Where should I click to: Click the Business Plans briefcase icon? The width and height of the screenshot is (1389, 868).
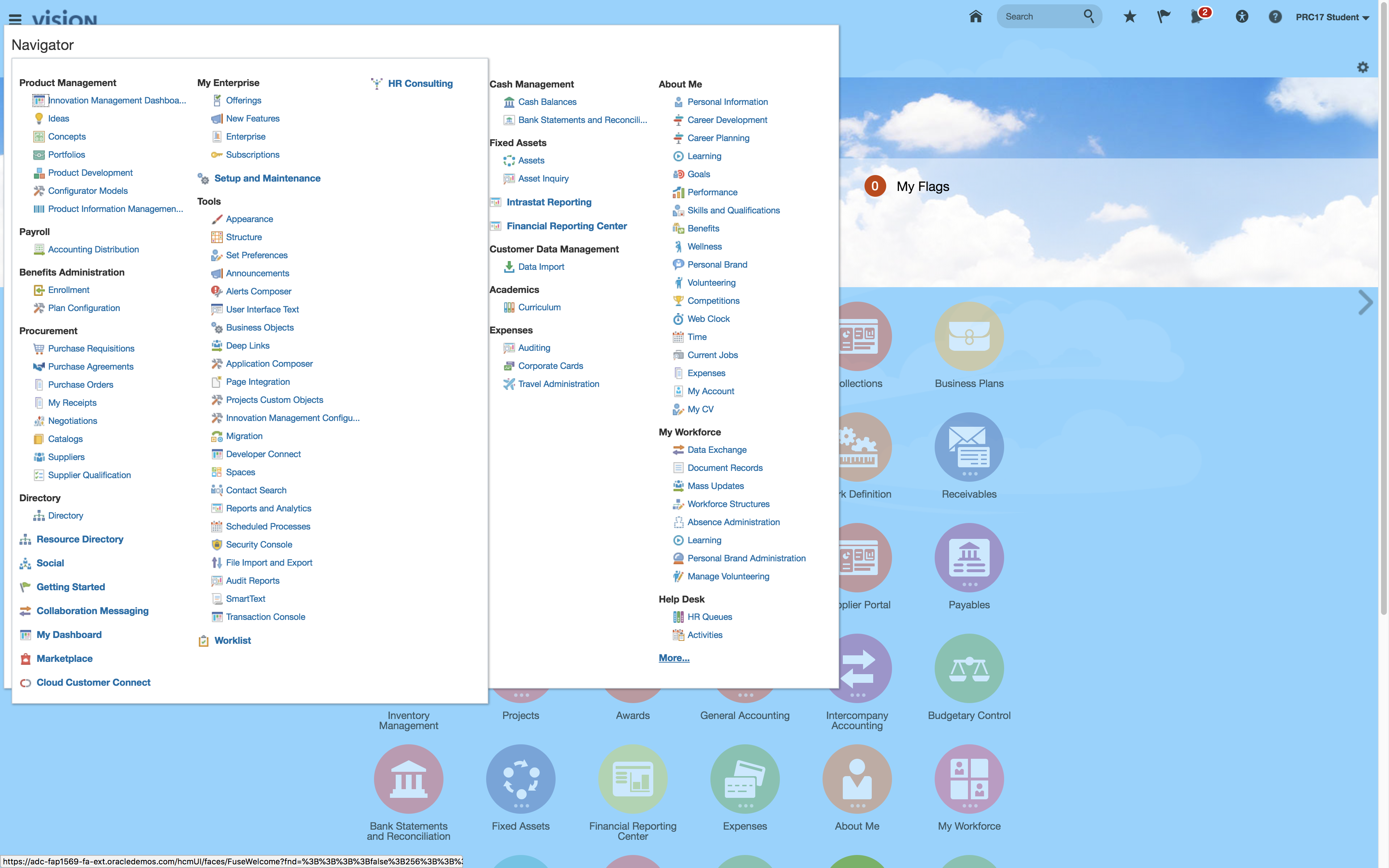(x=969, y=336)
